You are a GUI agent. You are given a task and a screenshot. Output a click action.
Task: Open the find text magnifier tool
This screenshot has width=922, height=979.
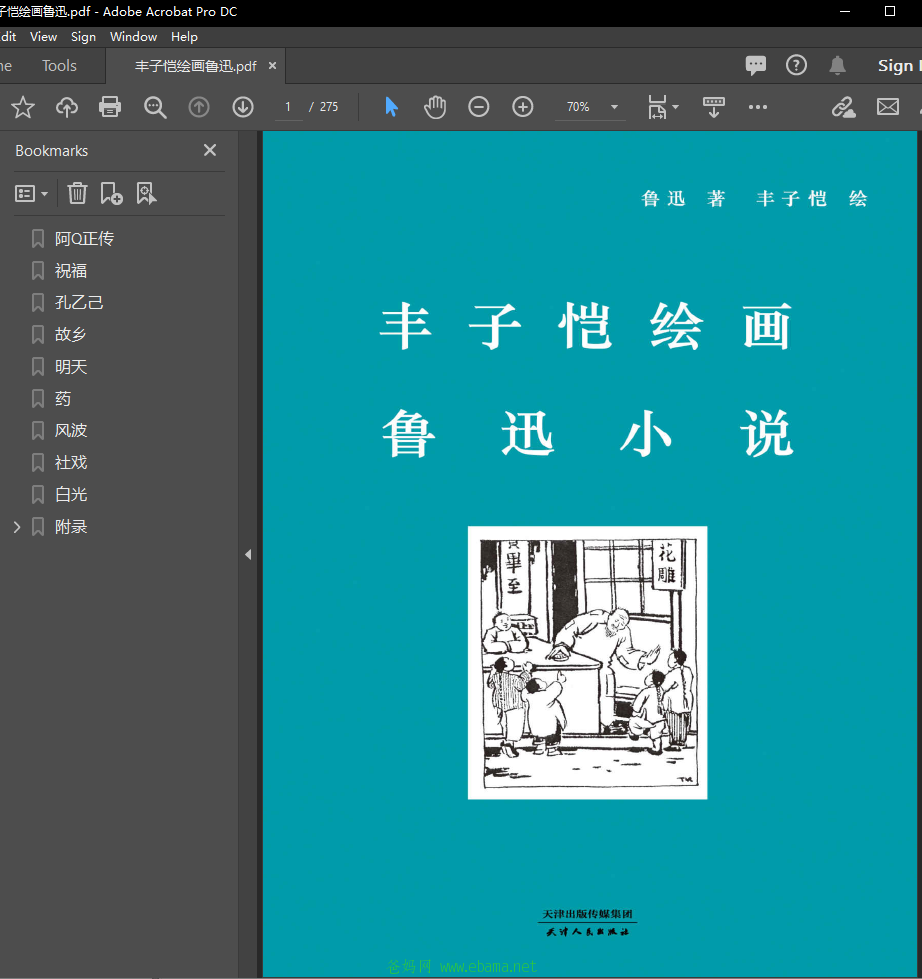(155, 107)
